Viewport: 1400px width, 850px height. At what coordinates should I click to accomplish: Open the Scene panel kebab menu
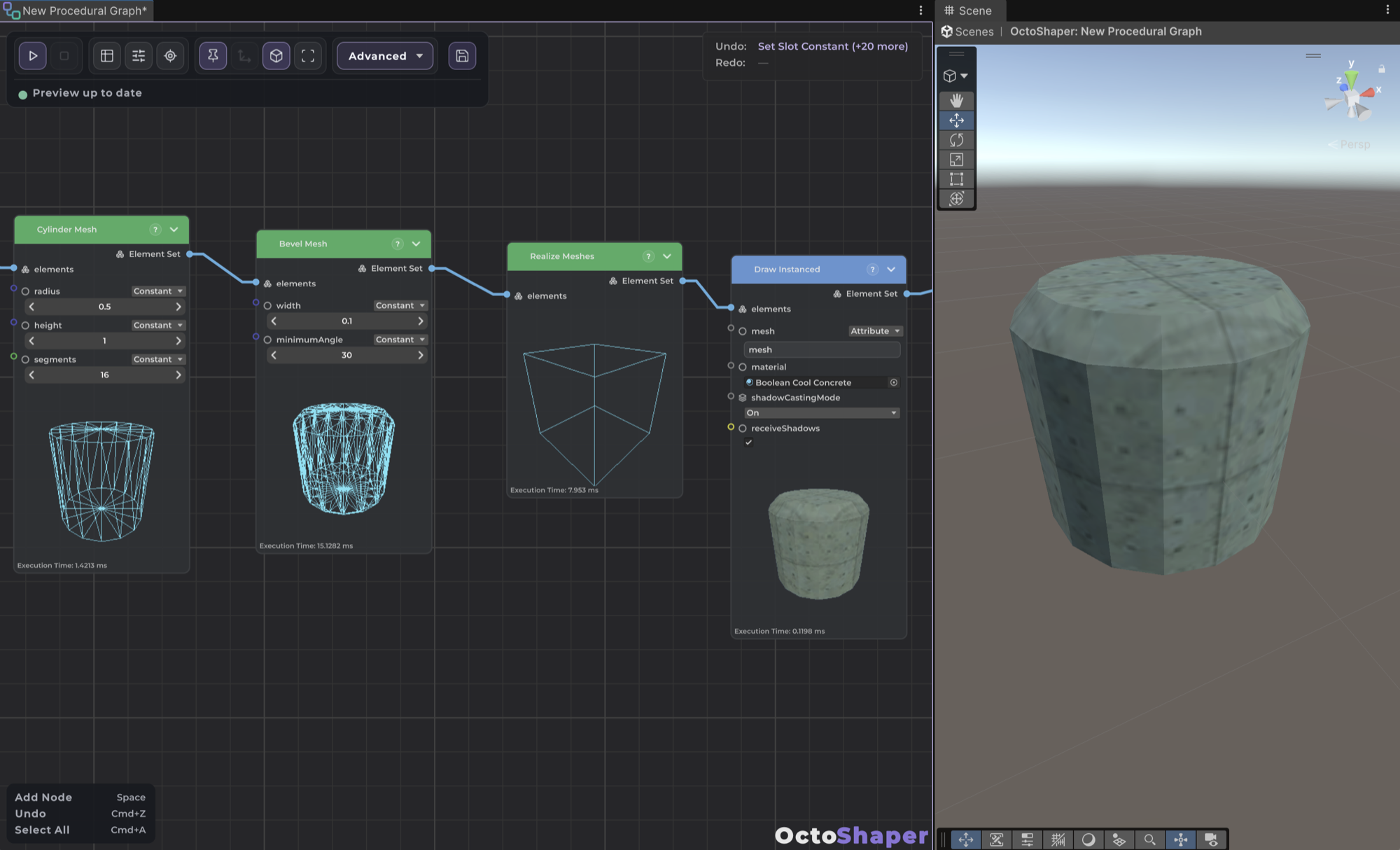[x=1387, y=10]
